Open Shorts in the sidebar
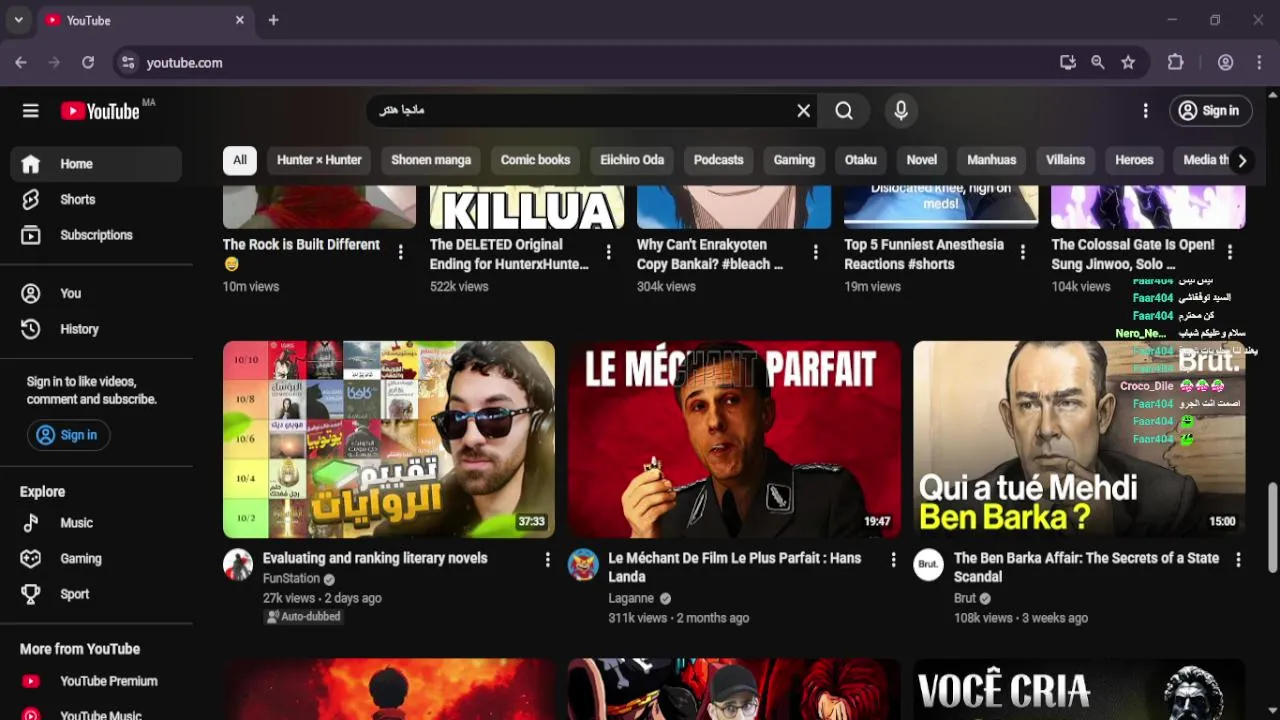Screen dimensions: 1280x720 (x=96, y=199)
